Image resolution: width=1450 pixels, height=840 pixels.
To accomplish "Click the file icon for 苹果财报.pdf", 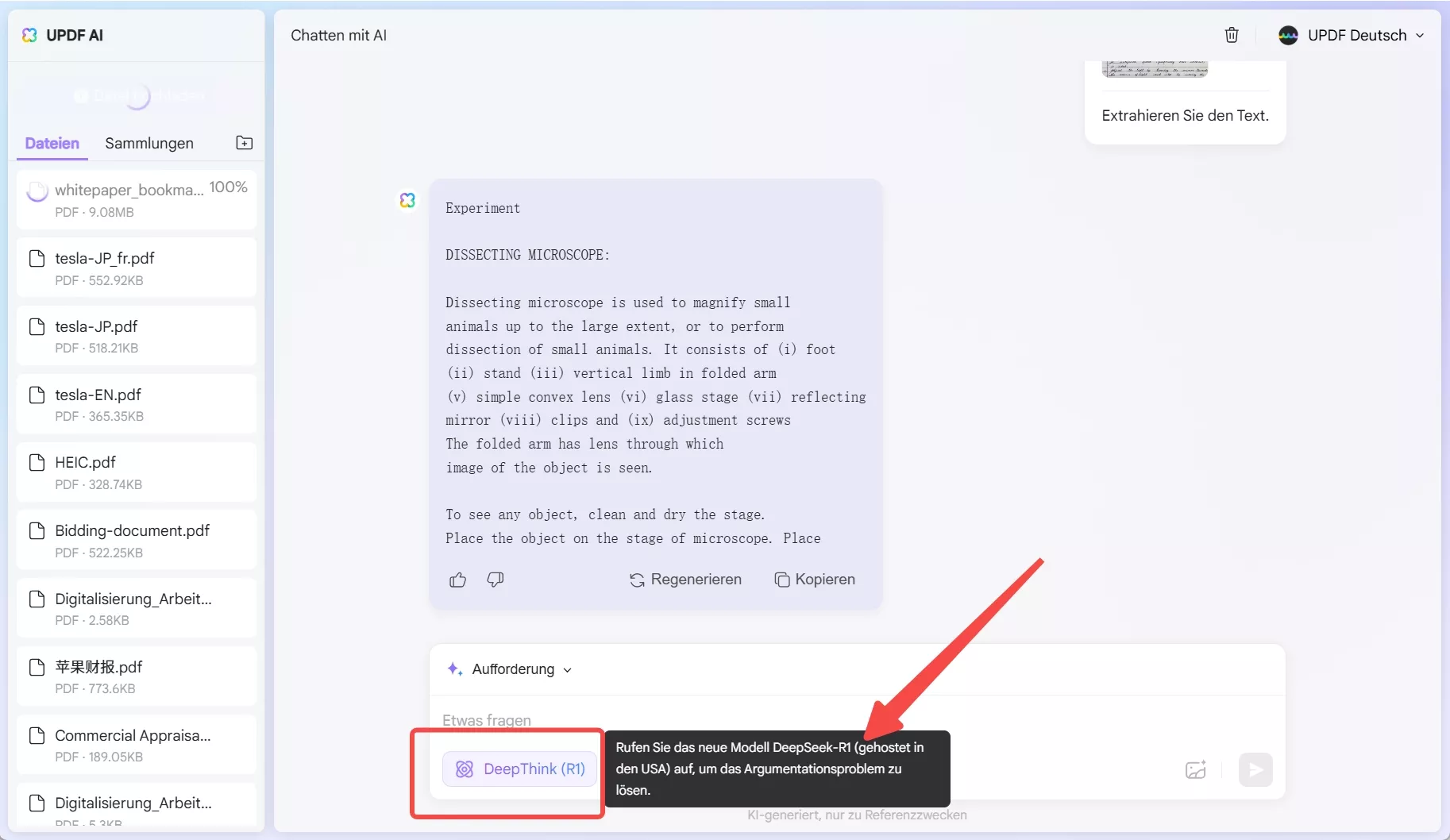I will pyautogui.click(x=37, y=667).
